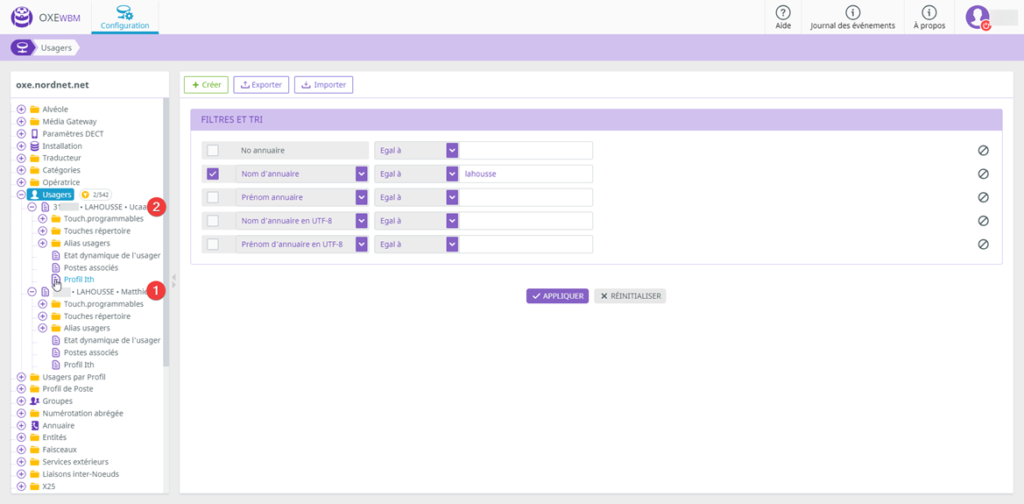Collapse the Usagers tree node
The image size is (1024, 504).
pyautogui.click(x=21, y=195)
